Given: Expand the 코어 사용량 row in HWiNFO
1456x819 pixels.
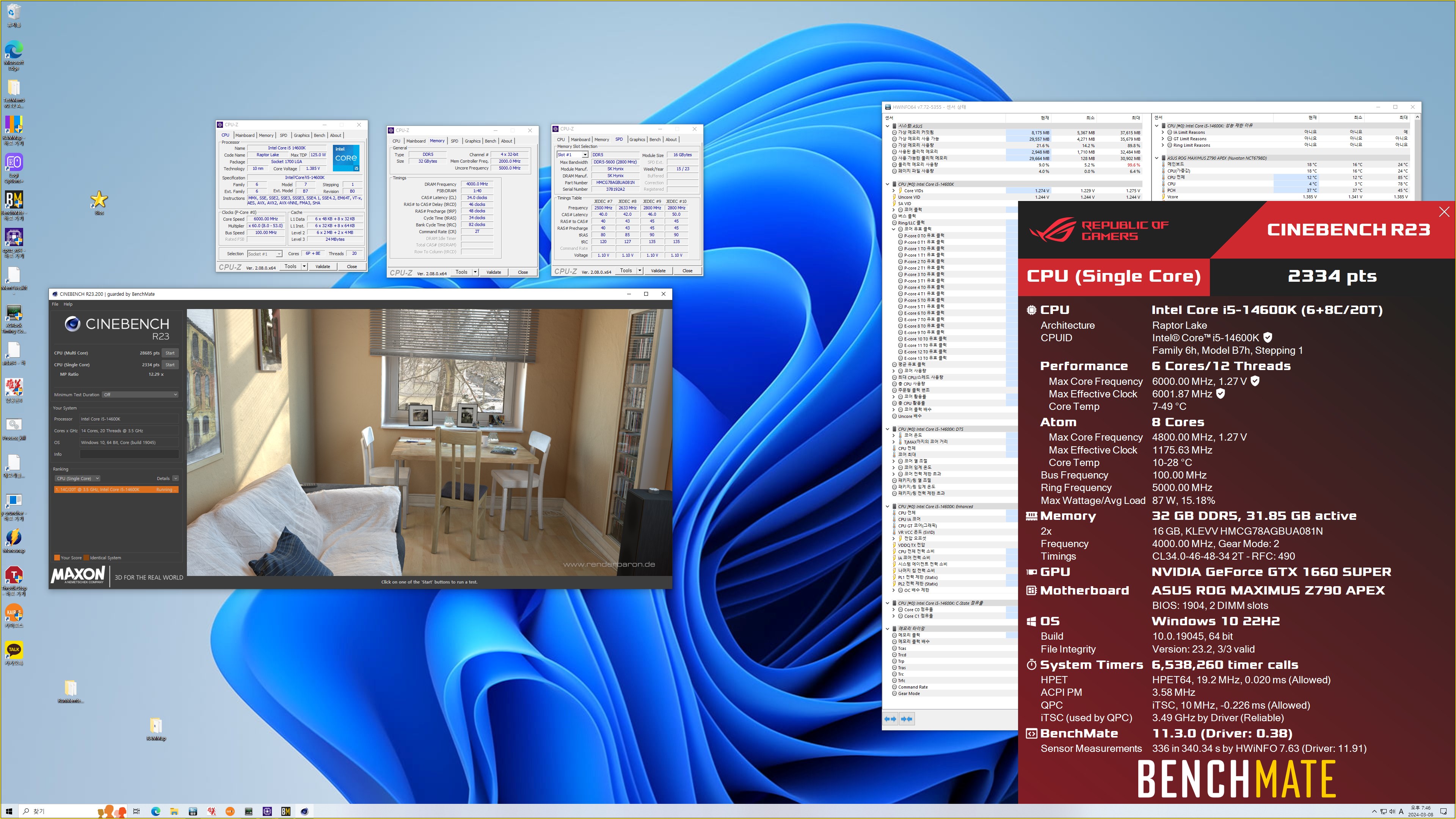Looking at the screenshot, I should pyautogui.click(x=894, y=371).
